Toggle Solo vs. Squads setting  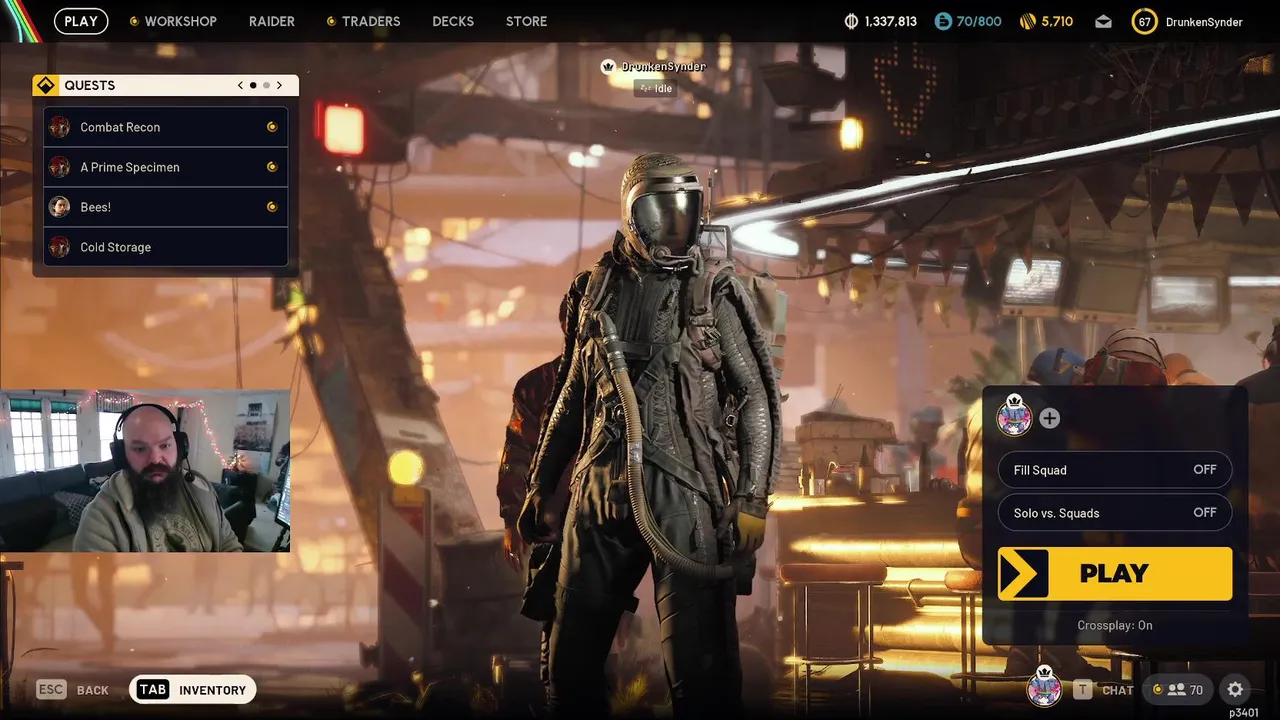tap(1115, 513)
